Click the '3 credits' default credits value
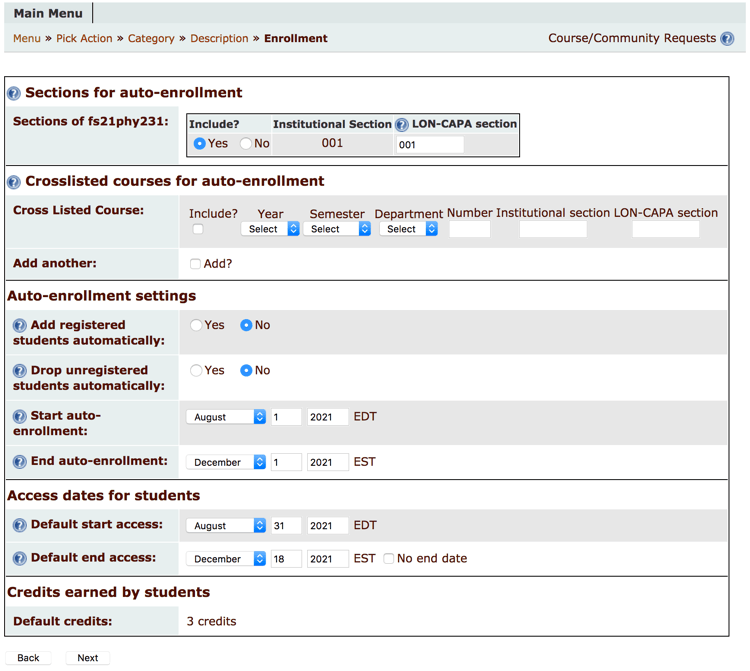The height and width of the screenshot is (671, 750). point(211,621)
